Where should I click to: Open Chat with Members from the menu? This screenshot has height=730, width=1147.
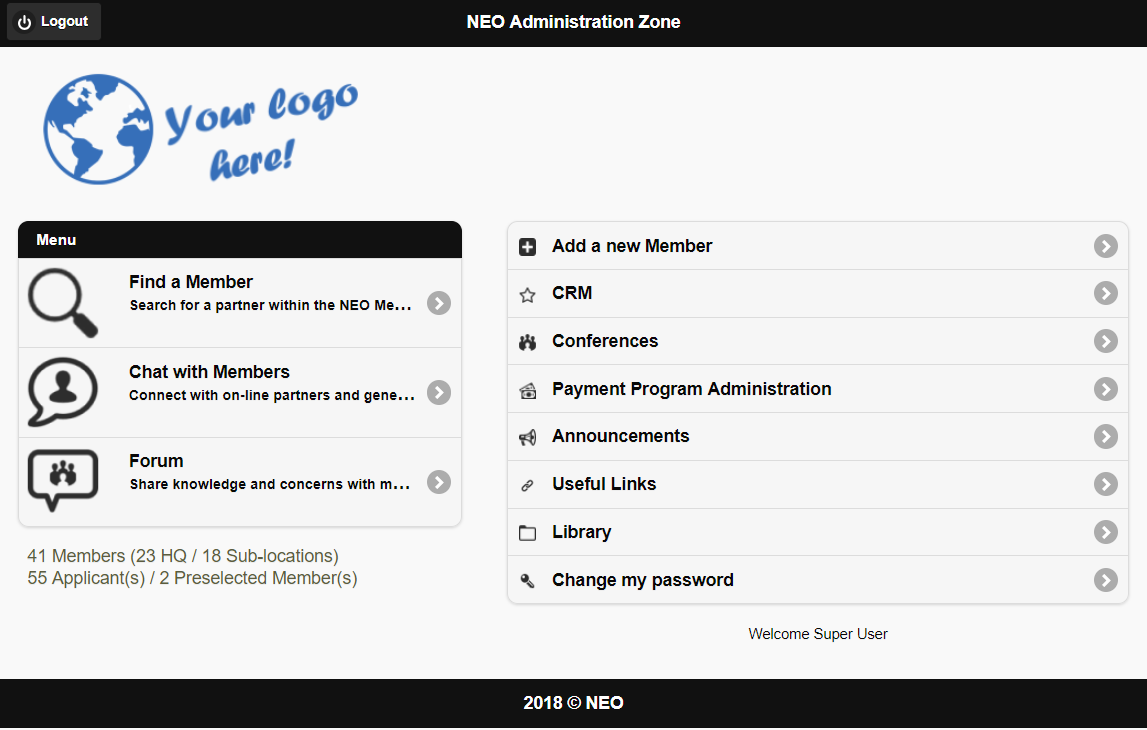(240, 393)
